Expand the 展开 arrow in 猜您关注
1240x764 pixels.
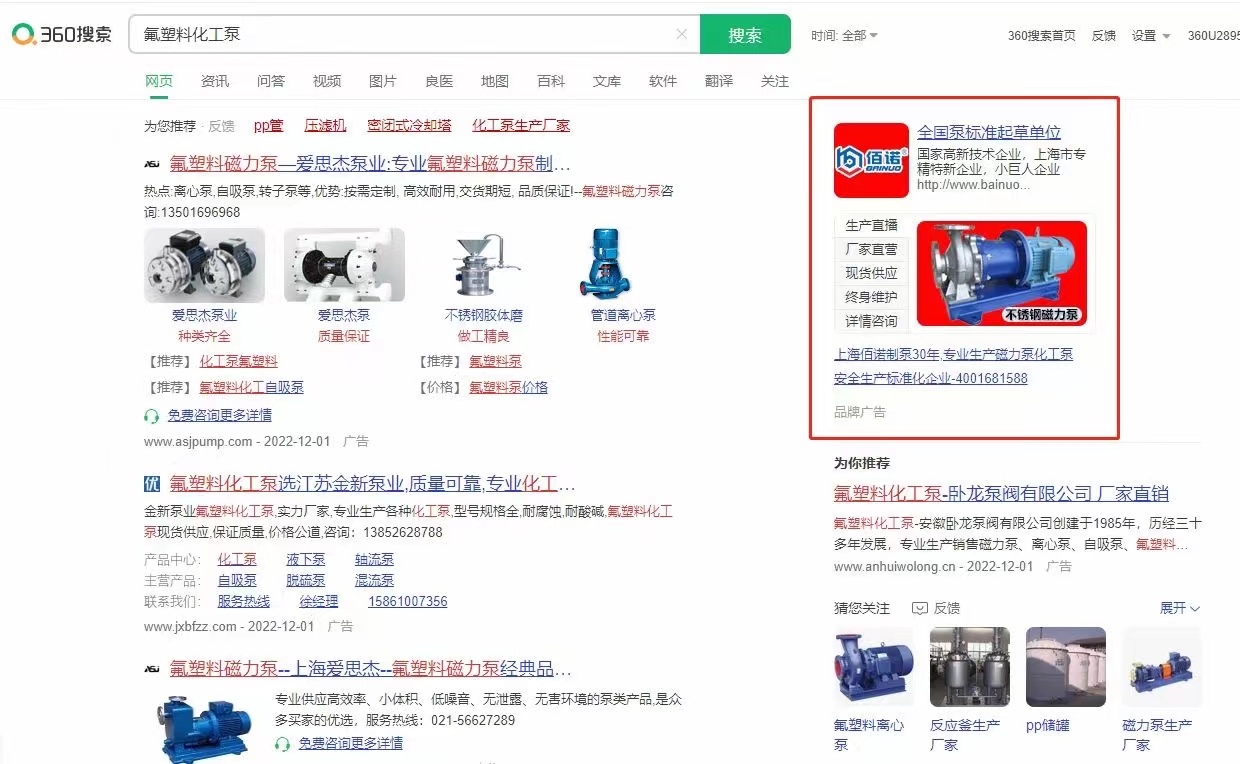tap(1180, 608)
